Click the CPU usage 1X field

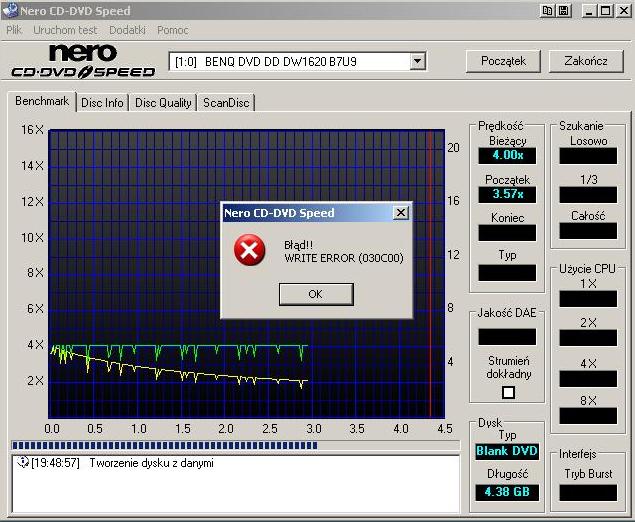pyautogui.click(x=588, y=299)
